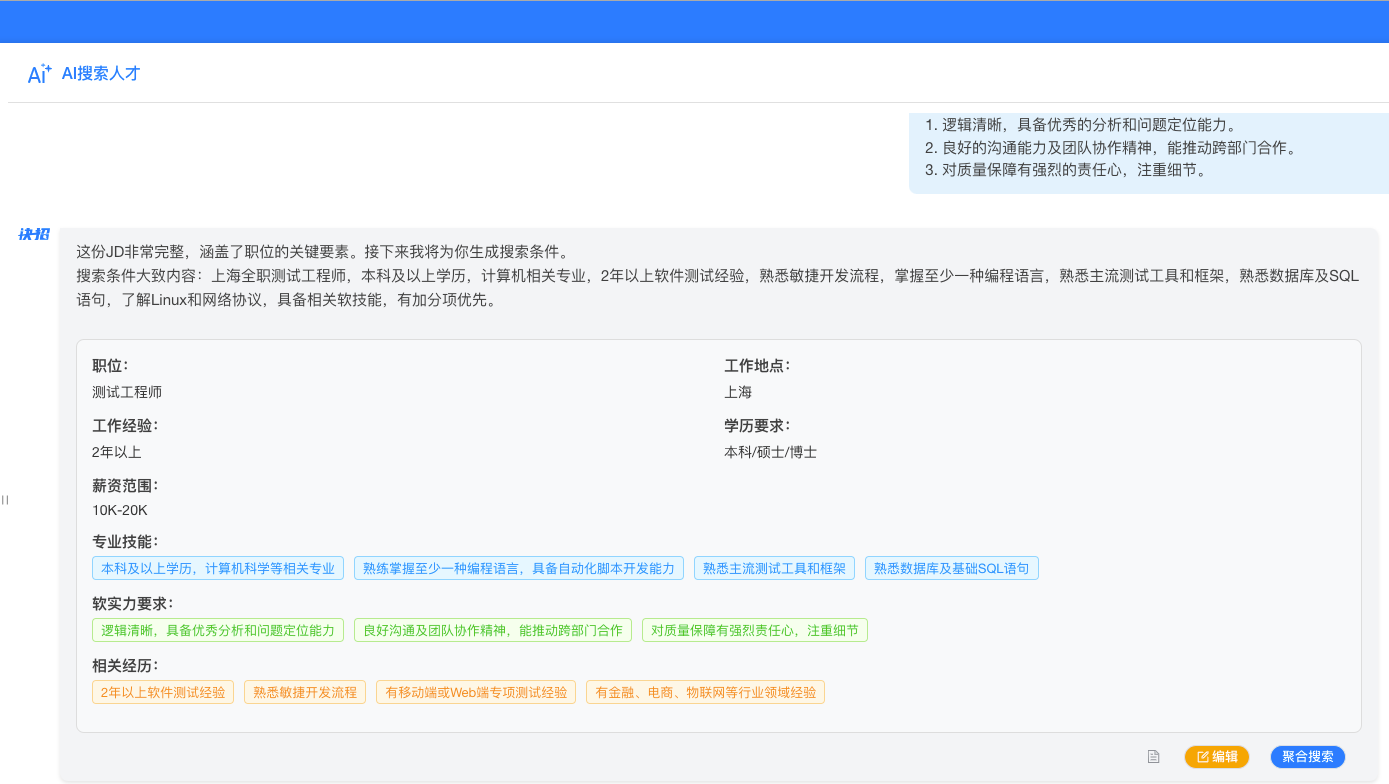The height and width of the screenshot is (784, 1389).
Task: Click the Ai+ sparkle logo icon
Action: click(x=37, y=71)
